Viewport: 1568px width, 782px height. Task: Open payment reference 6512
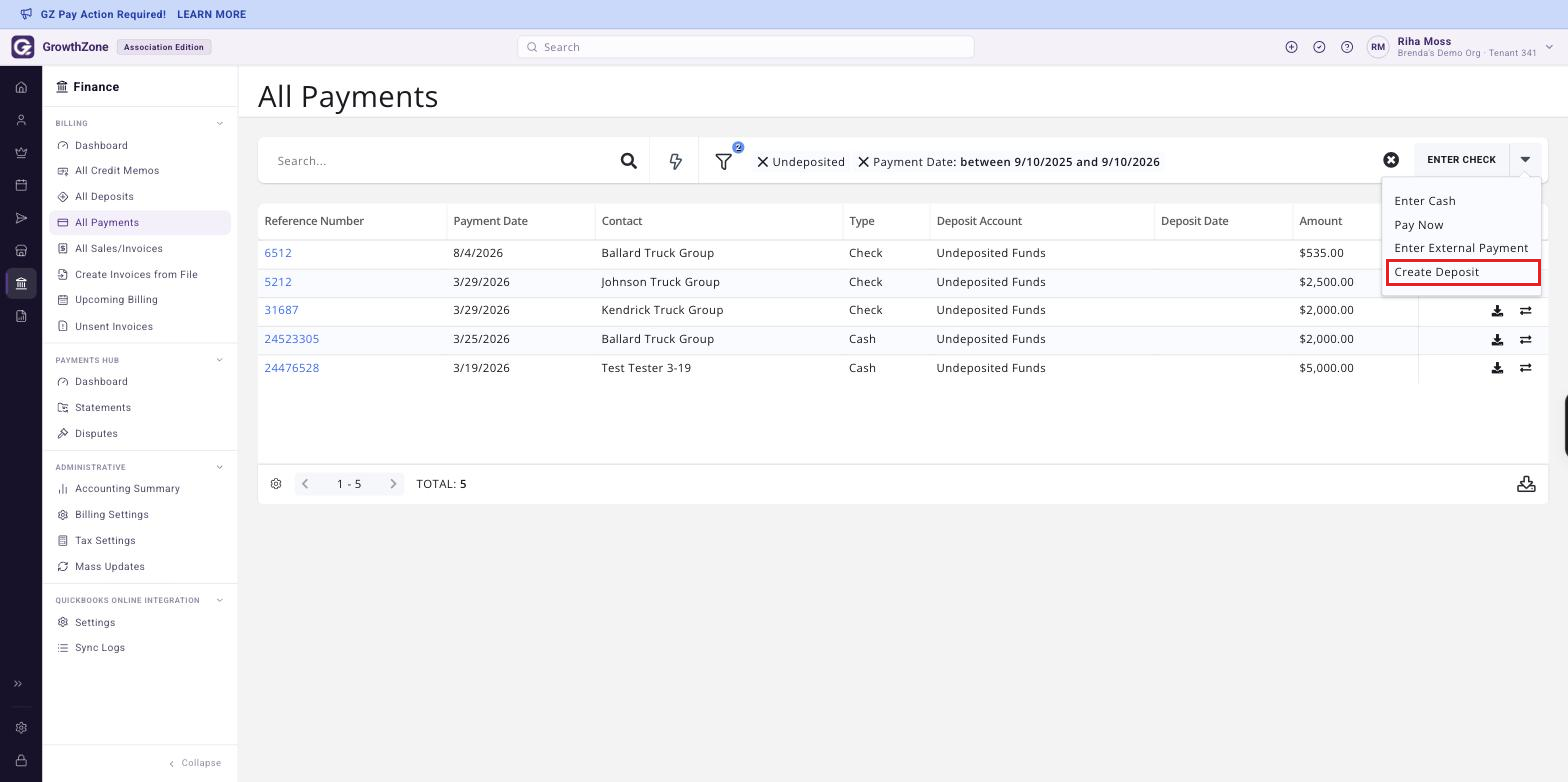[x=278, y=253]
